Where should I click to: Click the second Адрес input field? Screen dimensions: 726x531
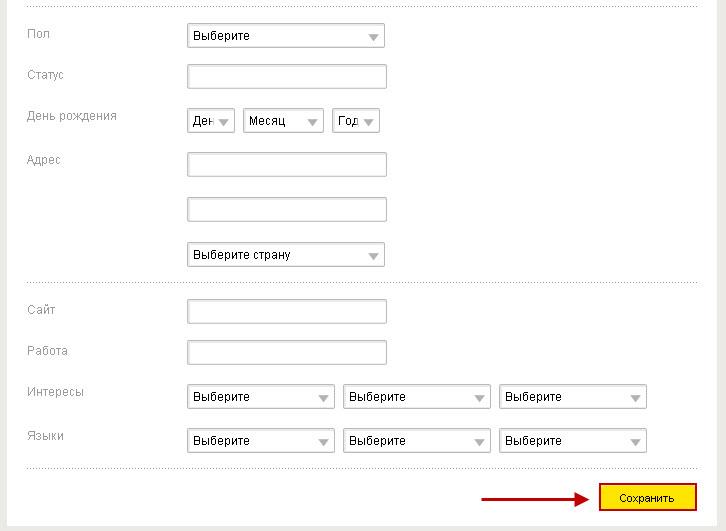coord(286,209)
